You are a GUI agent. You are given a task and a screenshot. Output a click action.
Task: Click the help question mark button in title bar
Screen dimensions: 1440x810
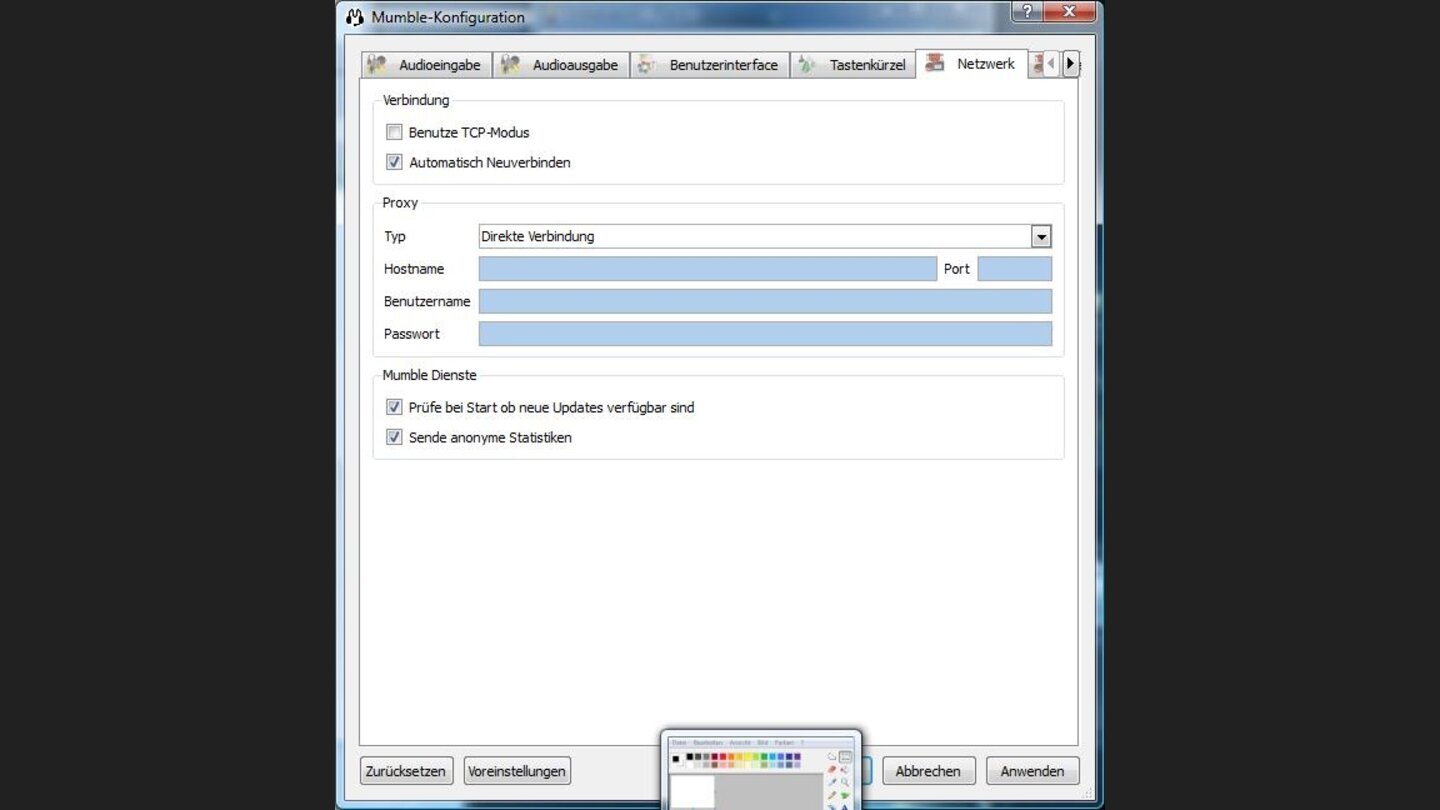(1027, 12)
